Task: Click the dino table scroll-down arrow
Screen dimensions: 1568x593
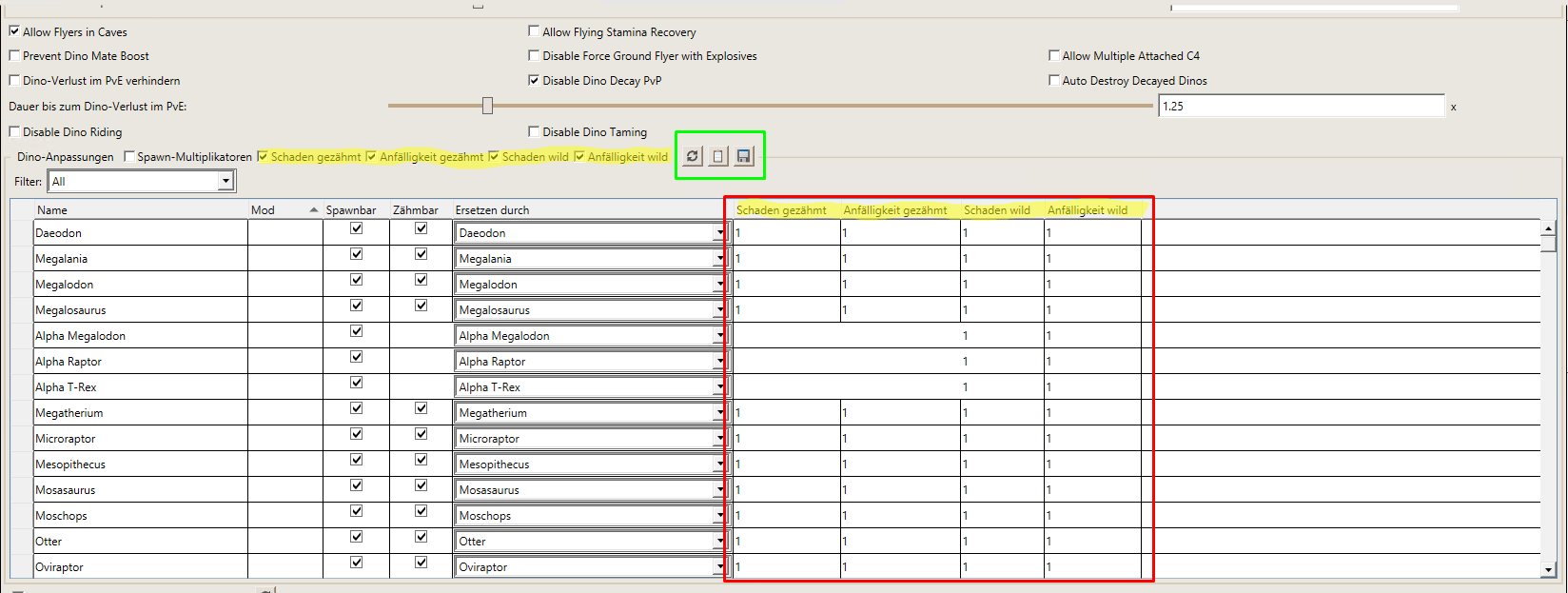Action: point(1548,569)
